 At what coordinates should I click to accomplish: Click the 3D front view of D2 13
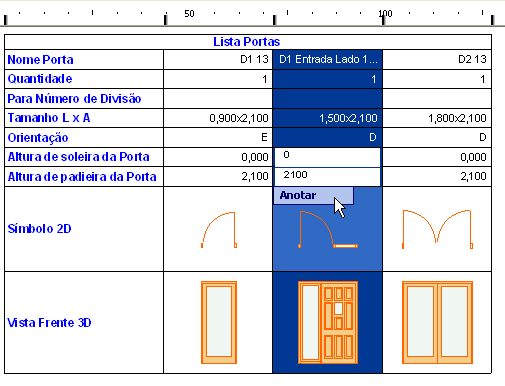click(437, 323)
